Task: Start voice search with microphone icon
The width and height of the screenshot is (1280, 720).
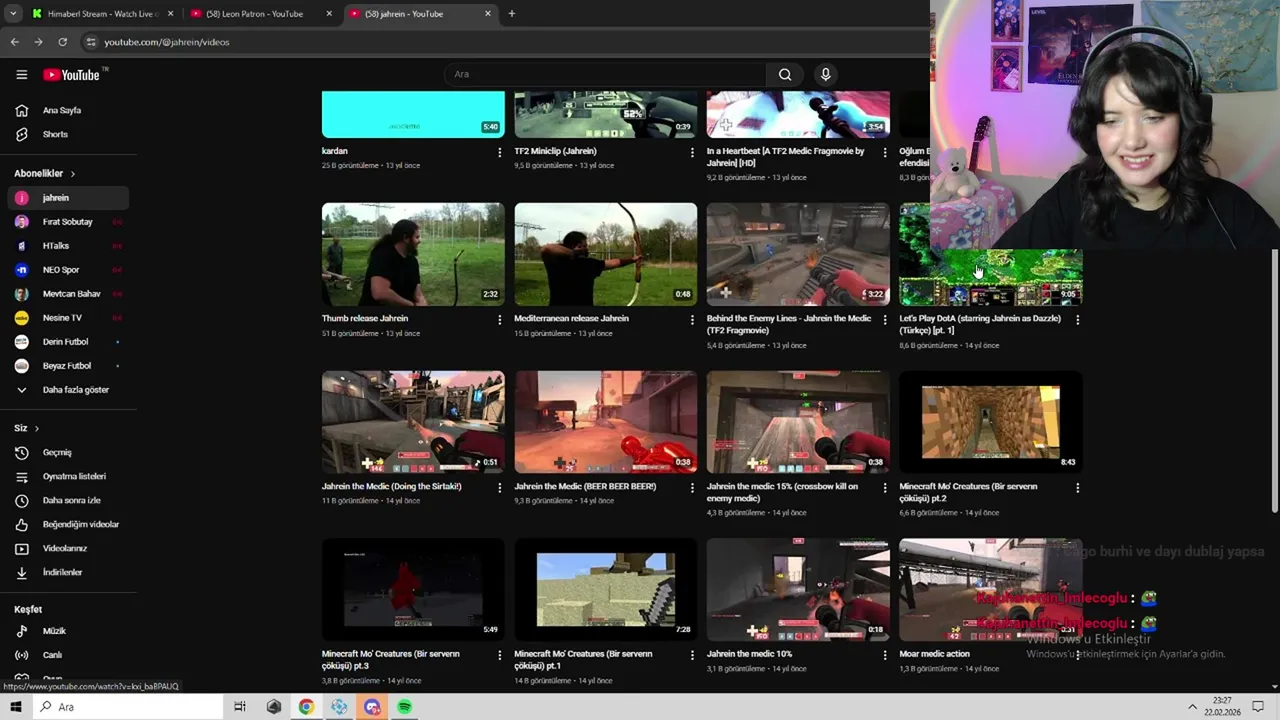Action: tap(825, 74)
